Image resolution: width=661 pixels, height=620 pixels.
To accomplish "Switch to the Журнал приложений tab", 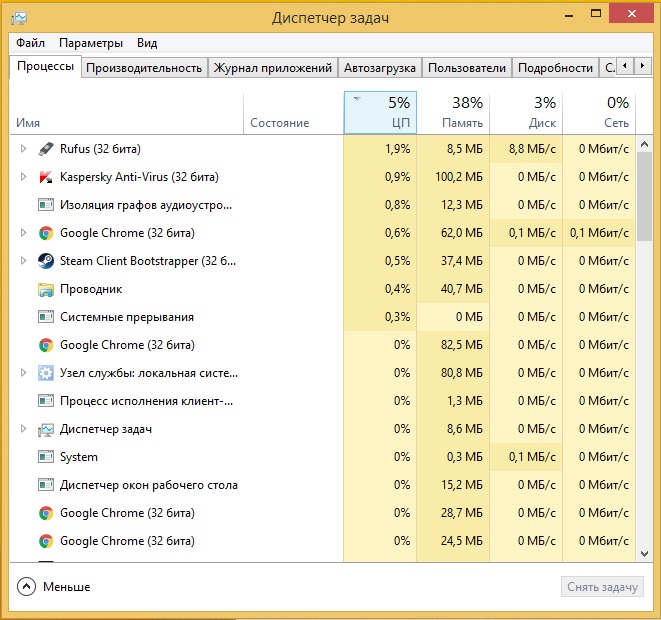I will 273,68.
